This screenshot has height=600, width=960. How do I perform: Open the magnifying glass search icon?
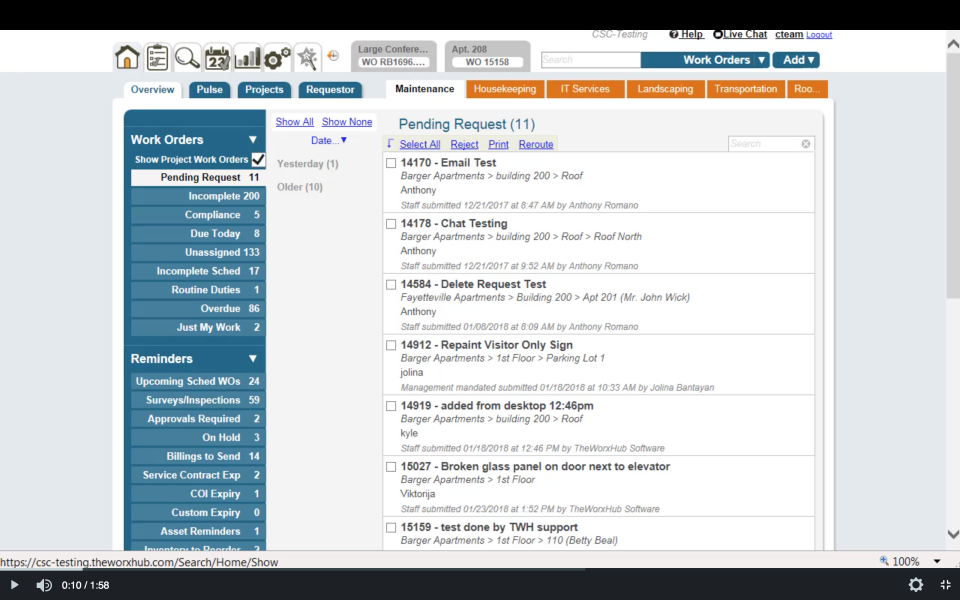click(187, 58)
